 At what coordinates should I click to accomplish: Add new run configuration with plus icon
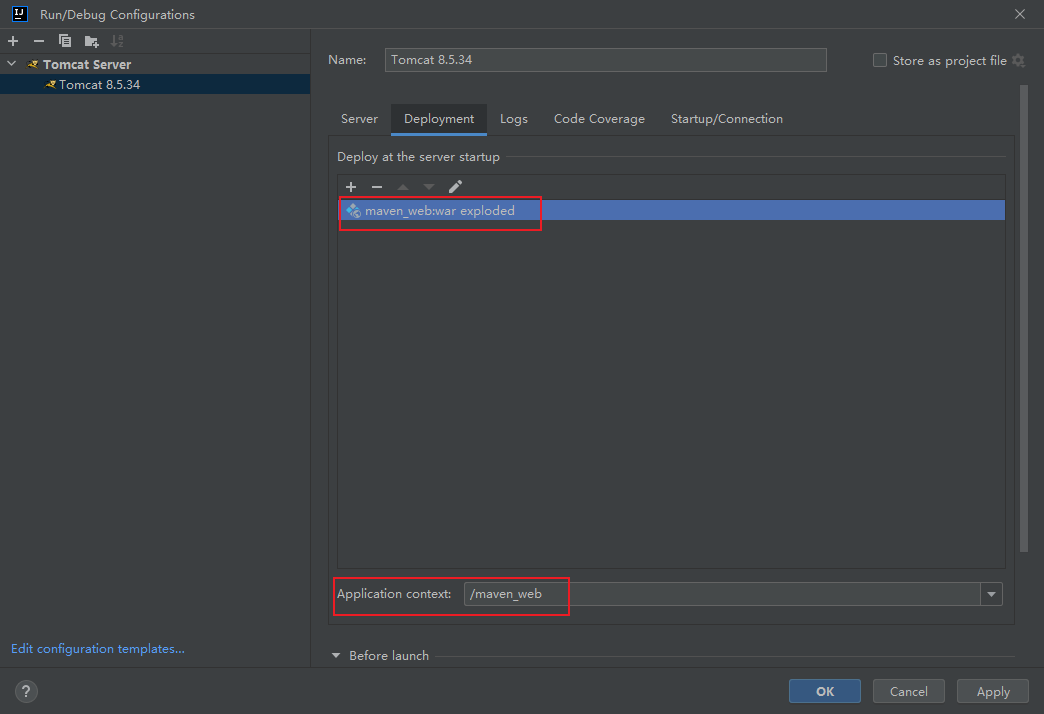[13, 41]
